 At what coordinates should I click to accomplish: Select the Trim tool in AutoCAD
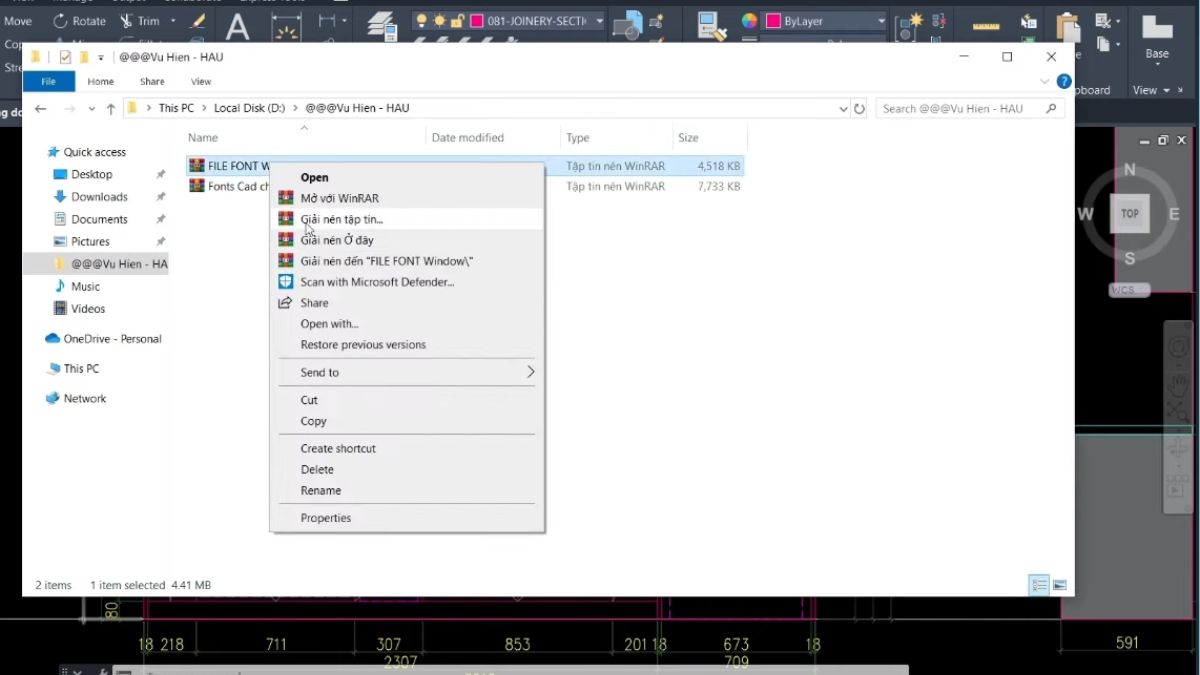click(139, 21)
